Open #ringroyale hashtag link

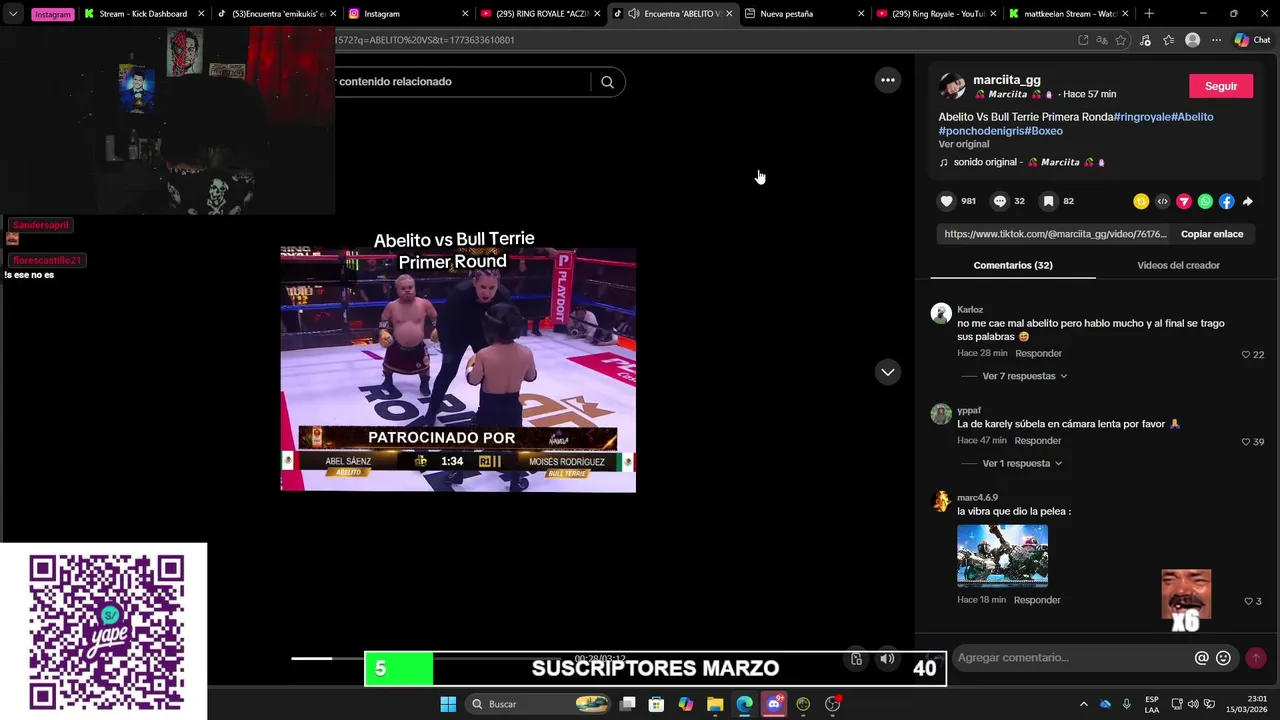pos(1142,117)
